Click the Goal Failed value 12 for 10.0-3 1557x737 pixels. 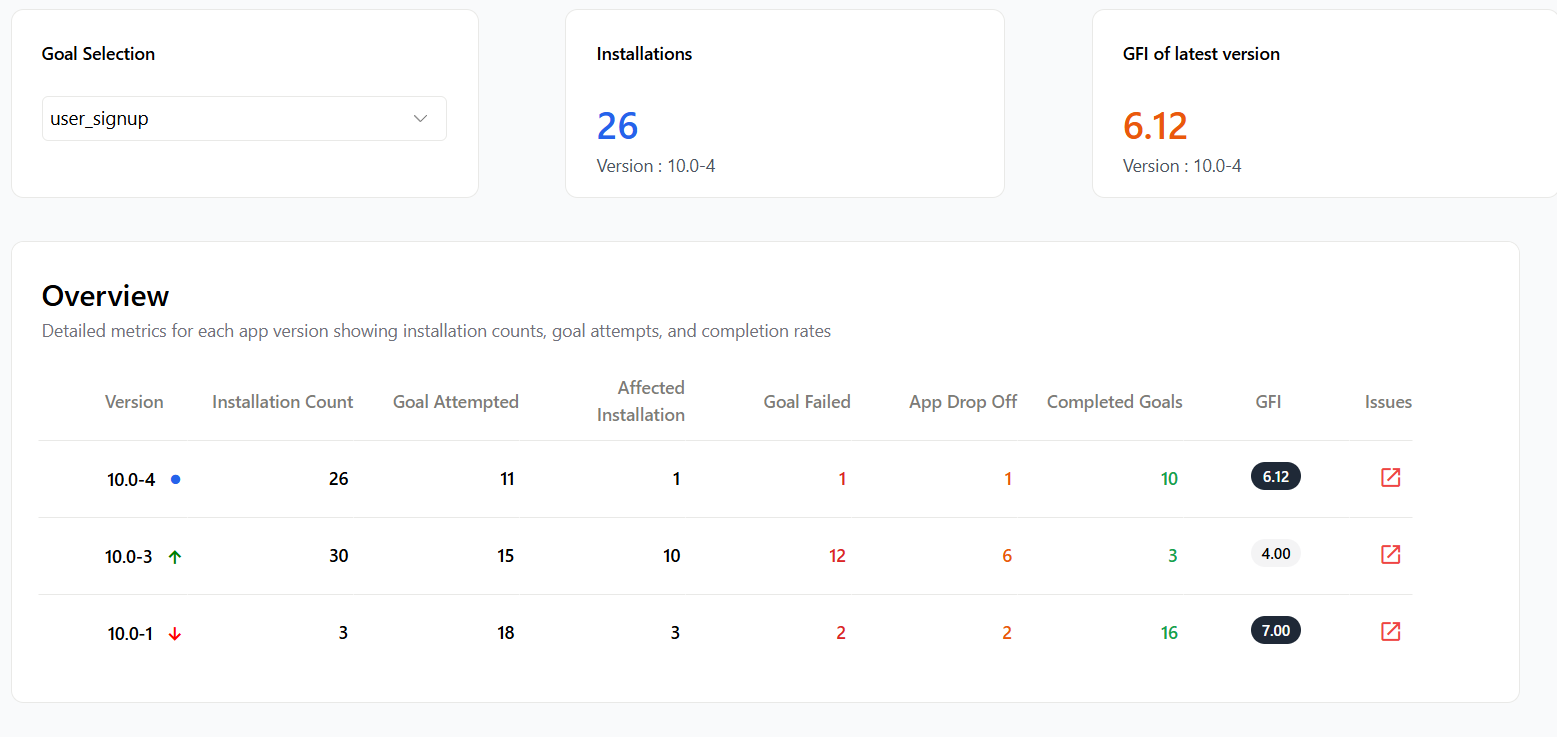837,556
